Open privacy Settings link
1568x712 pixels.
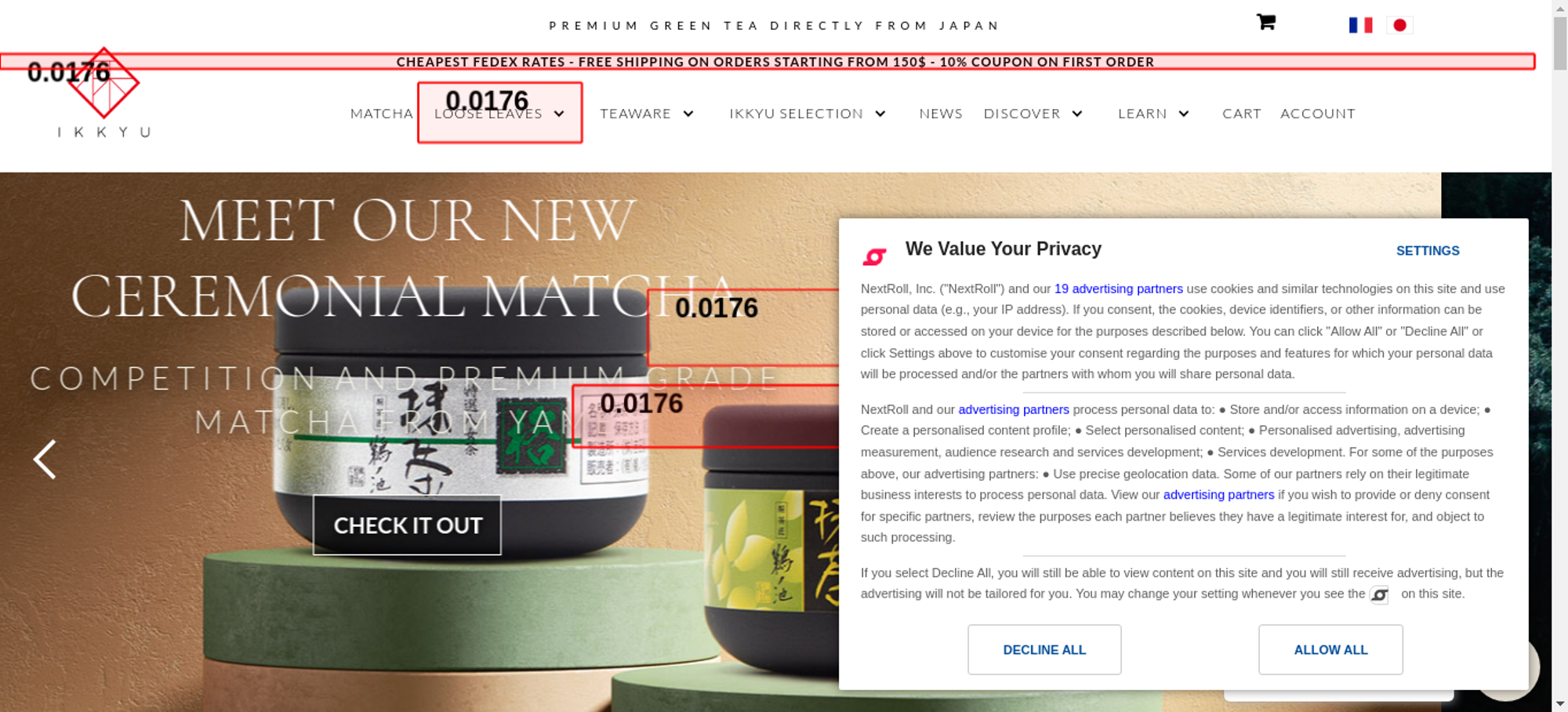1428,251
